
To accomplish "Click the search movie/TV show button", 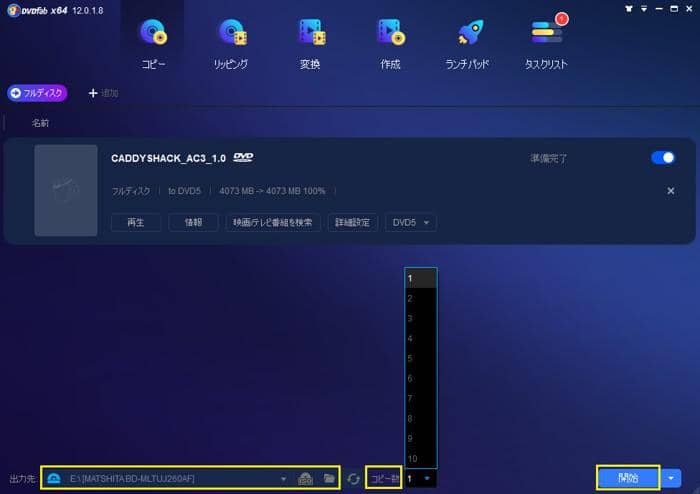I will coord(273,222).
